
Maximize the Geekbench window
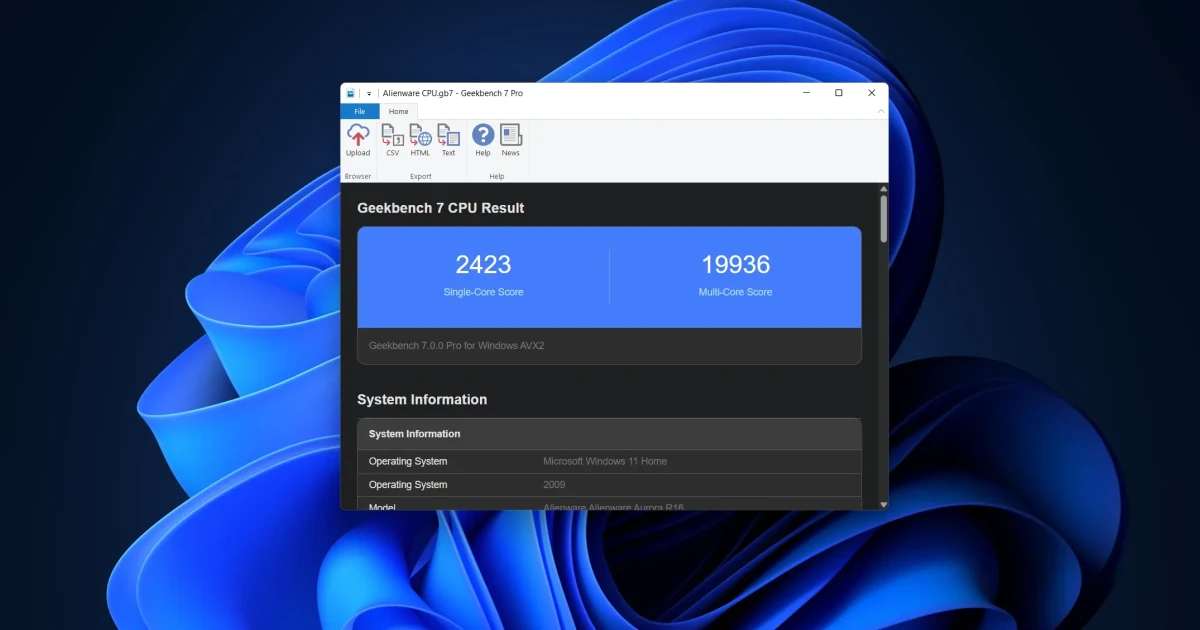[839, 93]
